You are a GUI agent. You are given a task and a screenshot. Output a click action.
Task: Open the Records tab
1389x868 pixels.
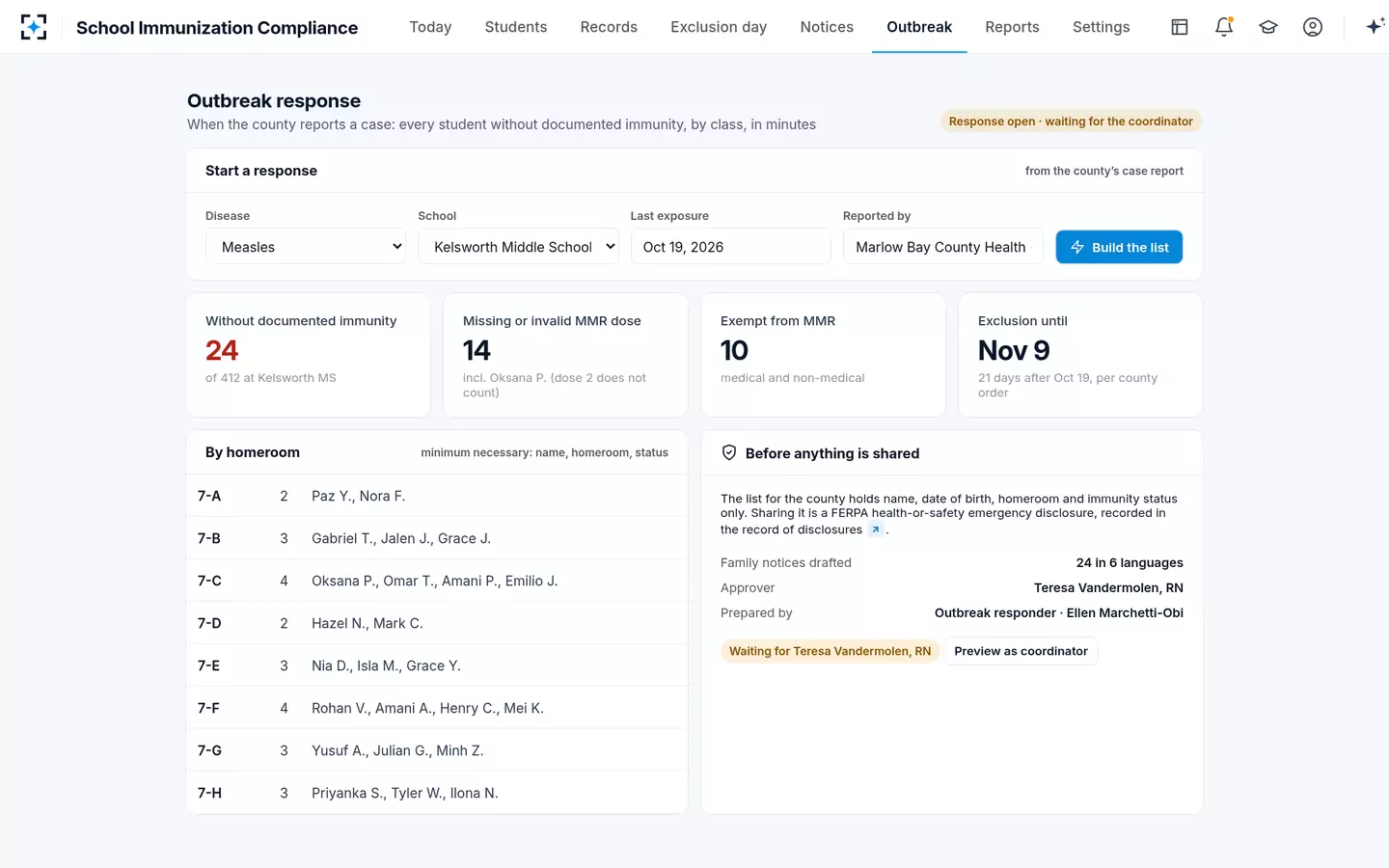[x=609, y=27]
